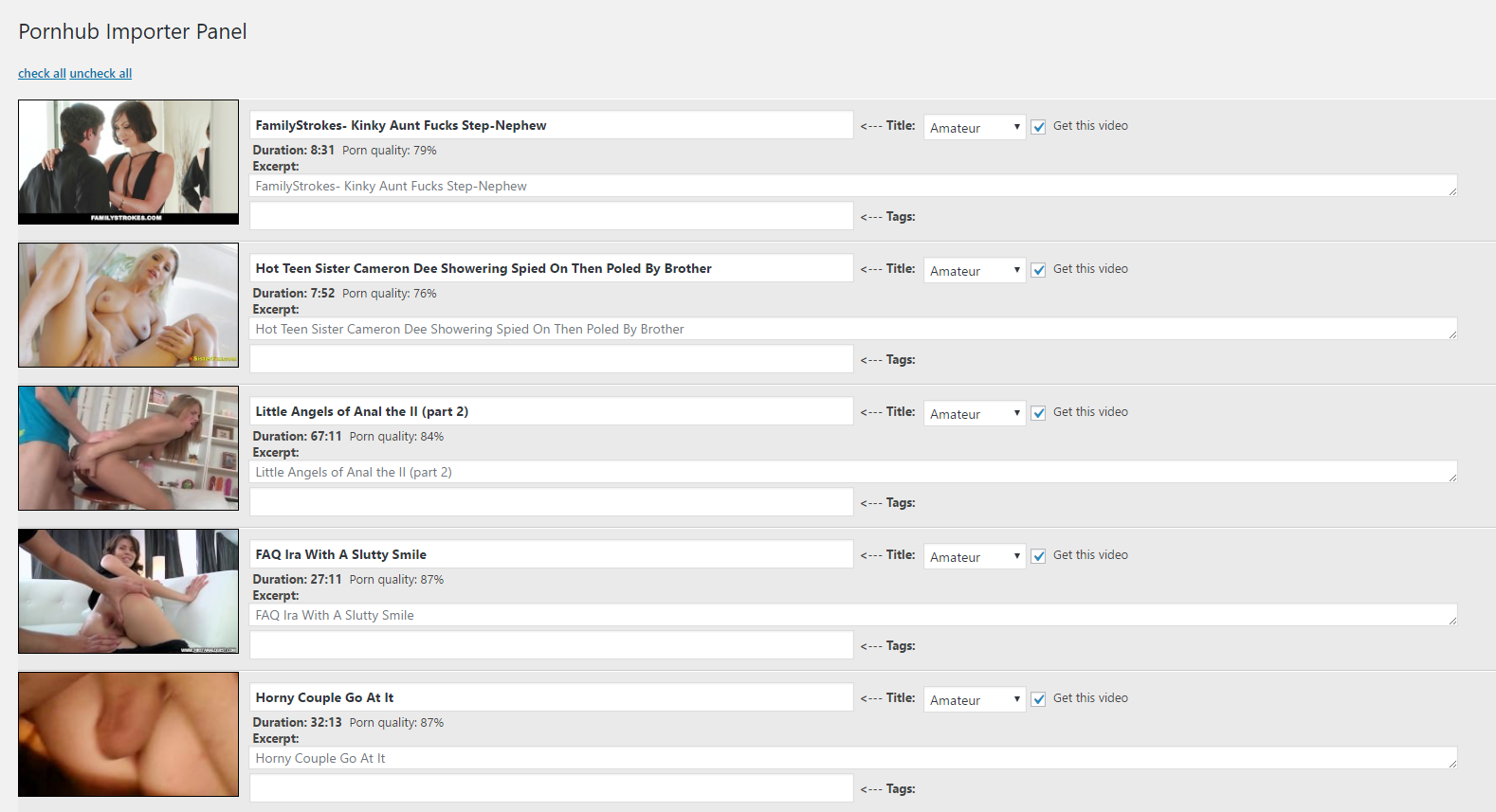
Task: Click the thumbnail of the 7:52 video
Action: point(128,305)
